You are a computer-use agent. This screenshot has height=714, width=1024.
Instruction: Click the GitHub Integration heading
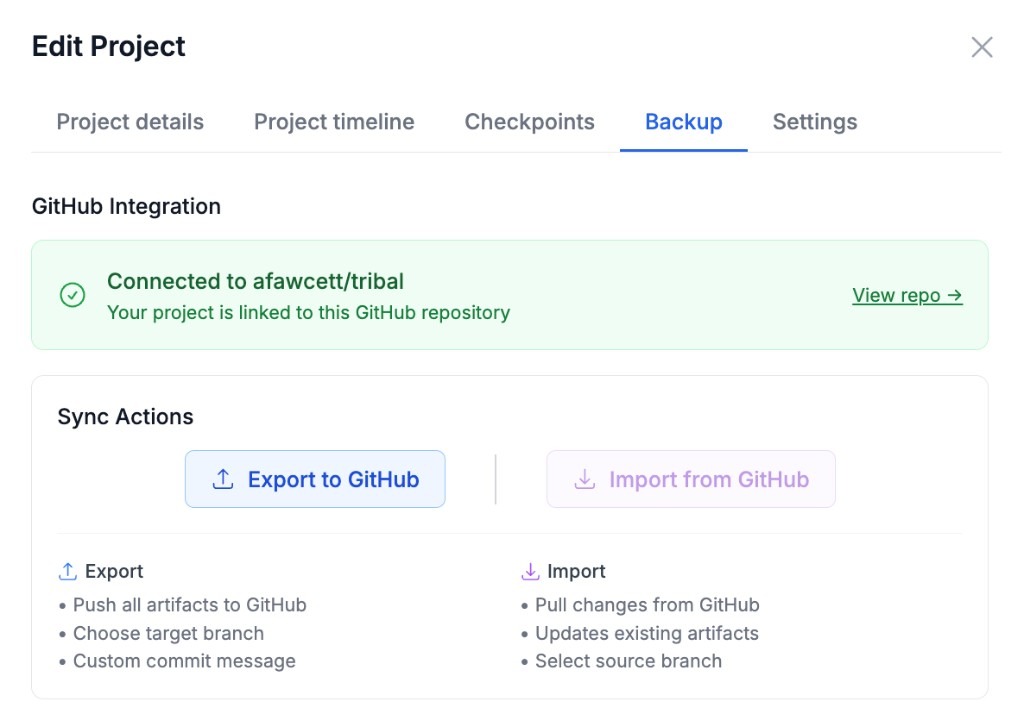click(126, 206)
